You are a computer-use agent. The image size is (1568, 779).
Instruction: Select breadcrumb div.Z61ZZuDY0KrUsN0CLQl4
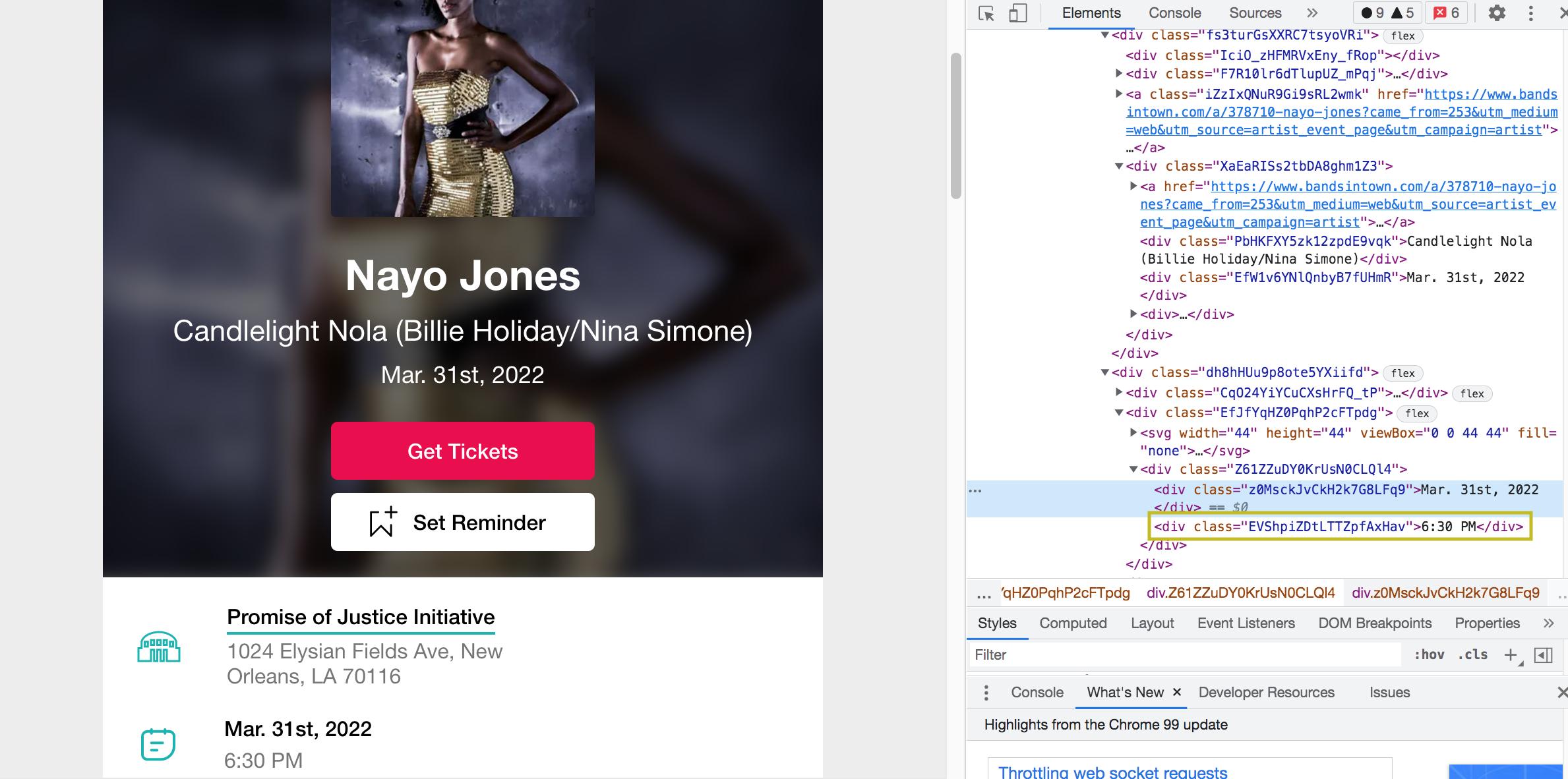pos(1240,592)
